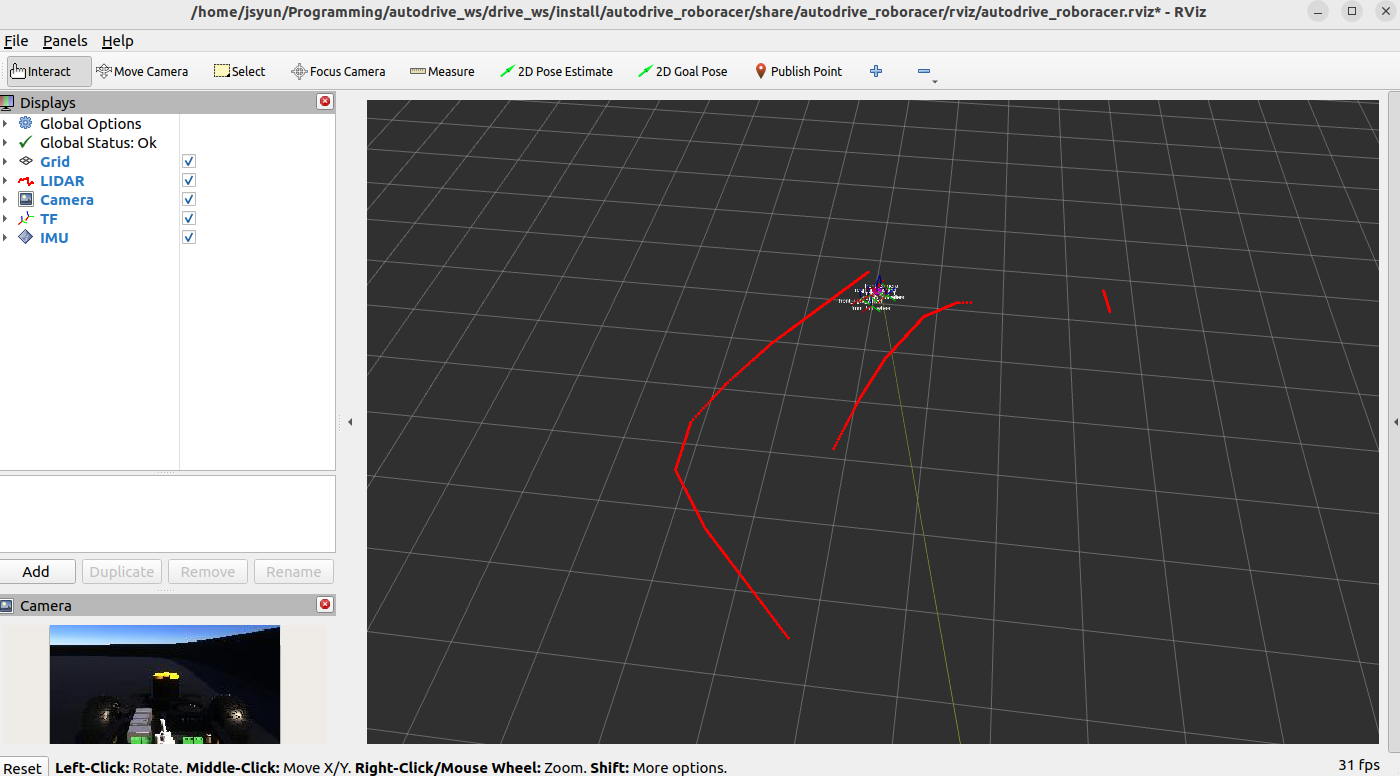
Task: Click the Focus Camera tool
Action: pyautogui.click(x=338, y=71)
